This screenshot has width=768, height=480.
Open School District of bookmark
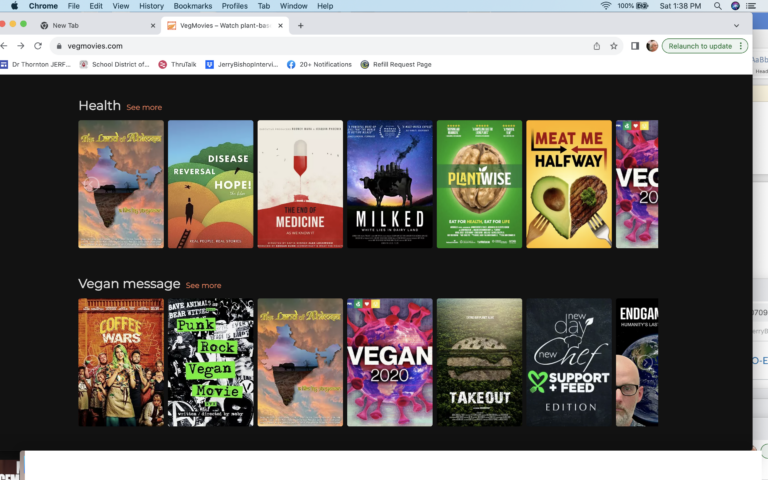point(115,64)
